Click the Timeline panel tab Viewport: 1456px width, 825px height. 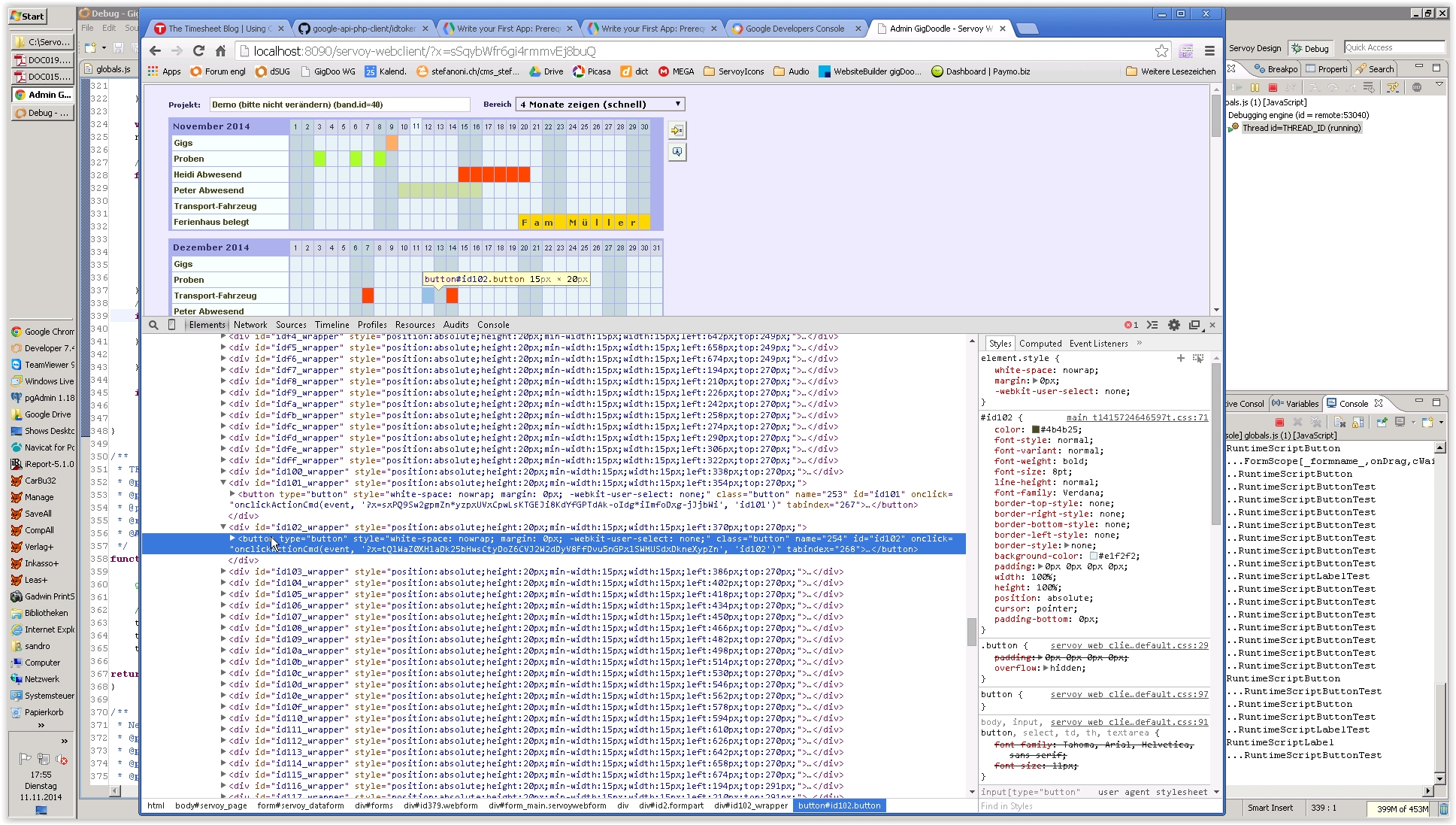click(329, 324)
